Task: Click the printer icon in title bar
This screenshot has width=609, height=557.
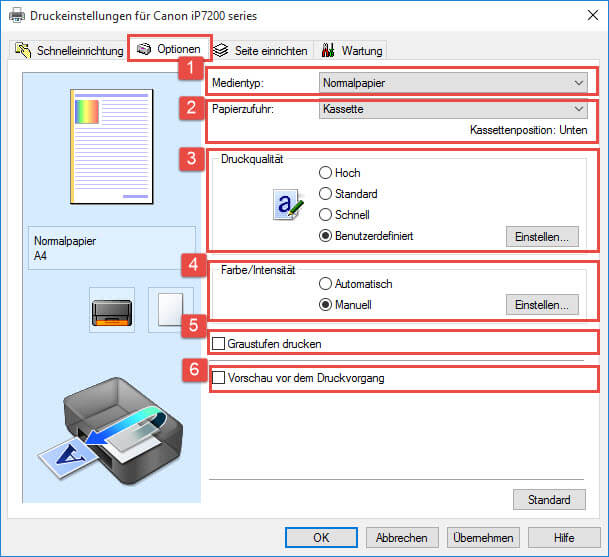Action: [x=17, y=16]
